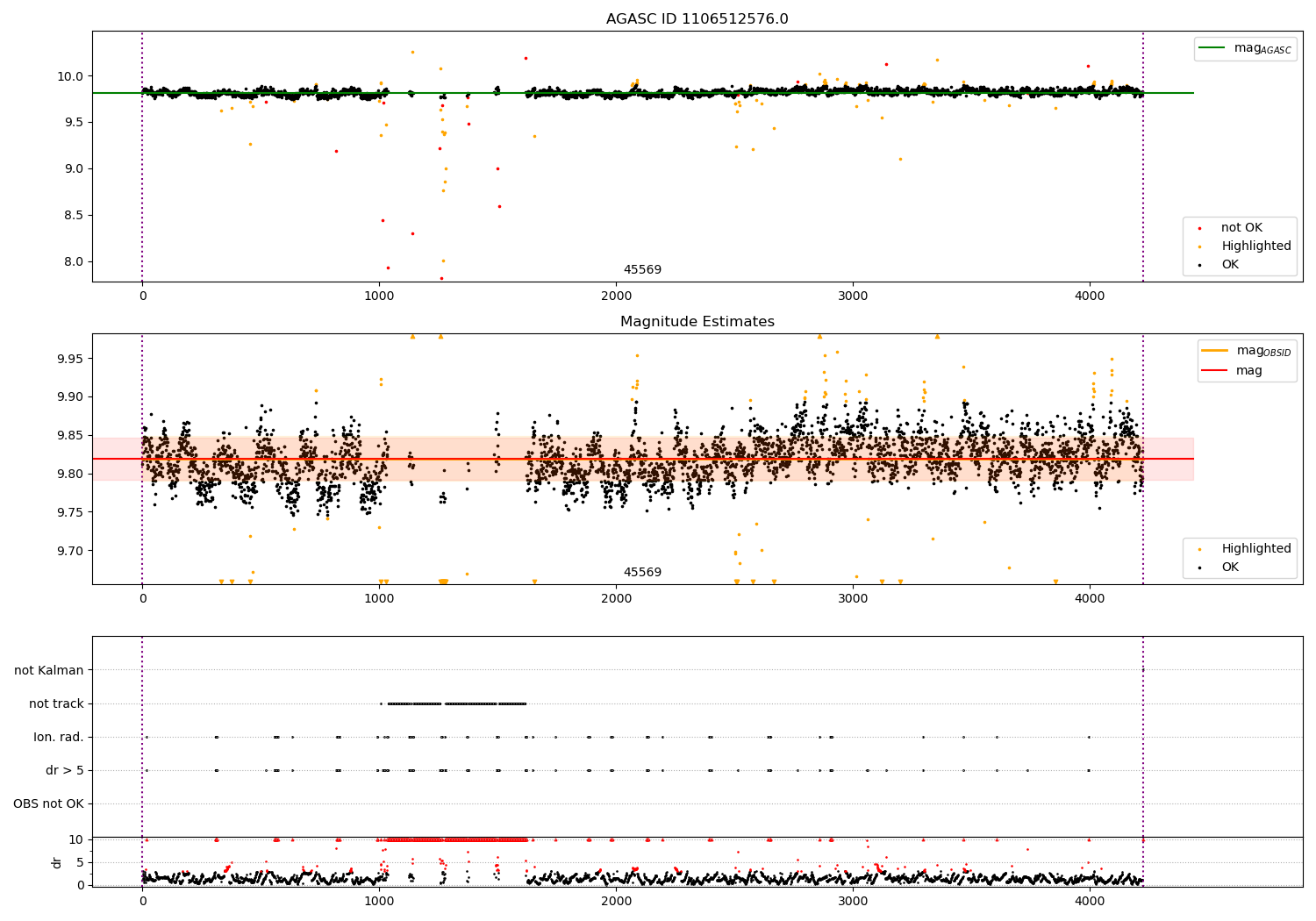This screenshot has height=921, width=1316.
Task: Click y-axis tick label '9.75' on middle plot
Action: pyautogui.click(x=70, y=512)
